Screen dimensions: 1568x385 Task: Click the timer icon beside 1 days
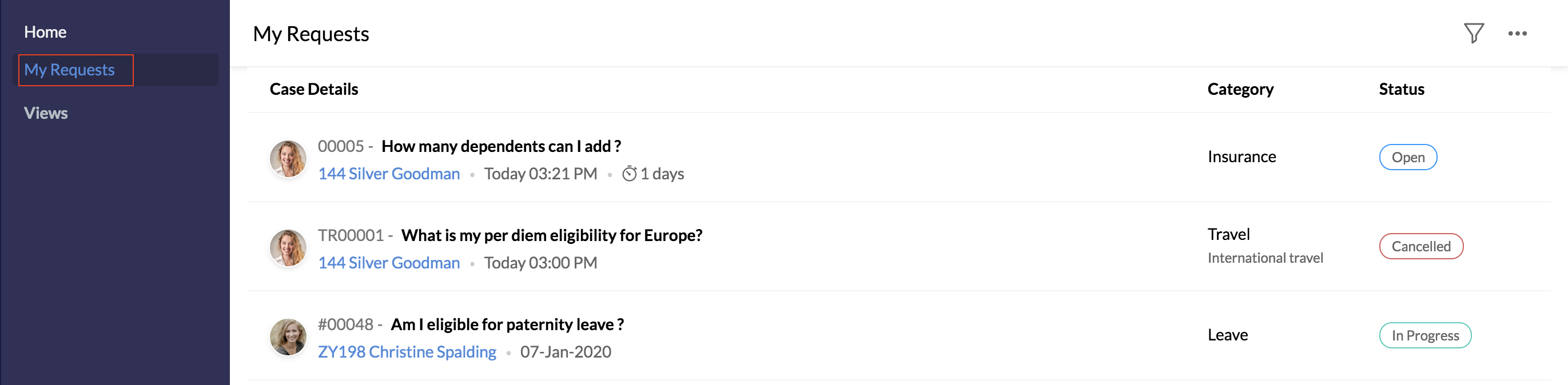(x=629, y=174)
